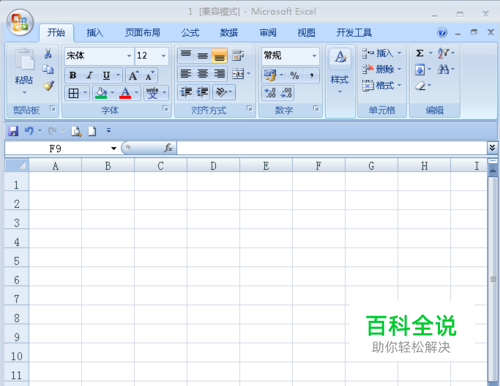Open number format dropdown 常规
This screenshot has height=386, width=500.
pos(314,56)
